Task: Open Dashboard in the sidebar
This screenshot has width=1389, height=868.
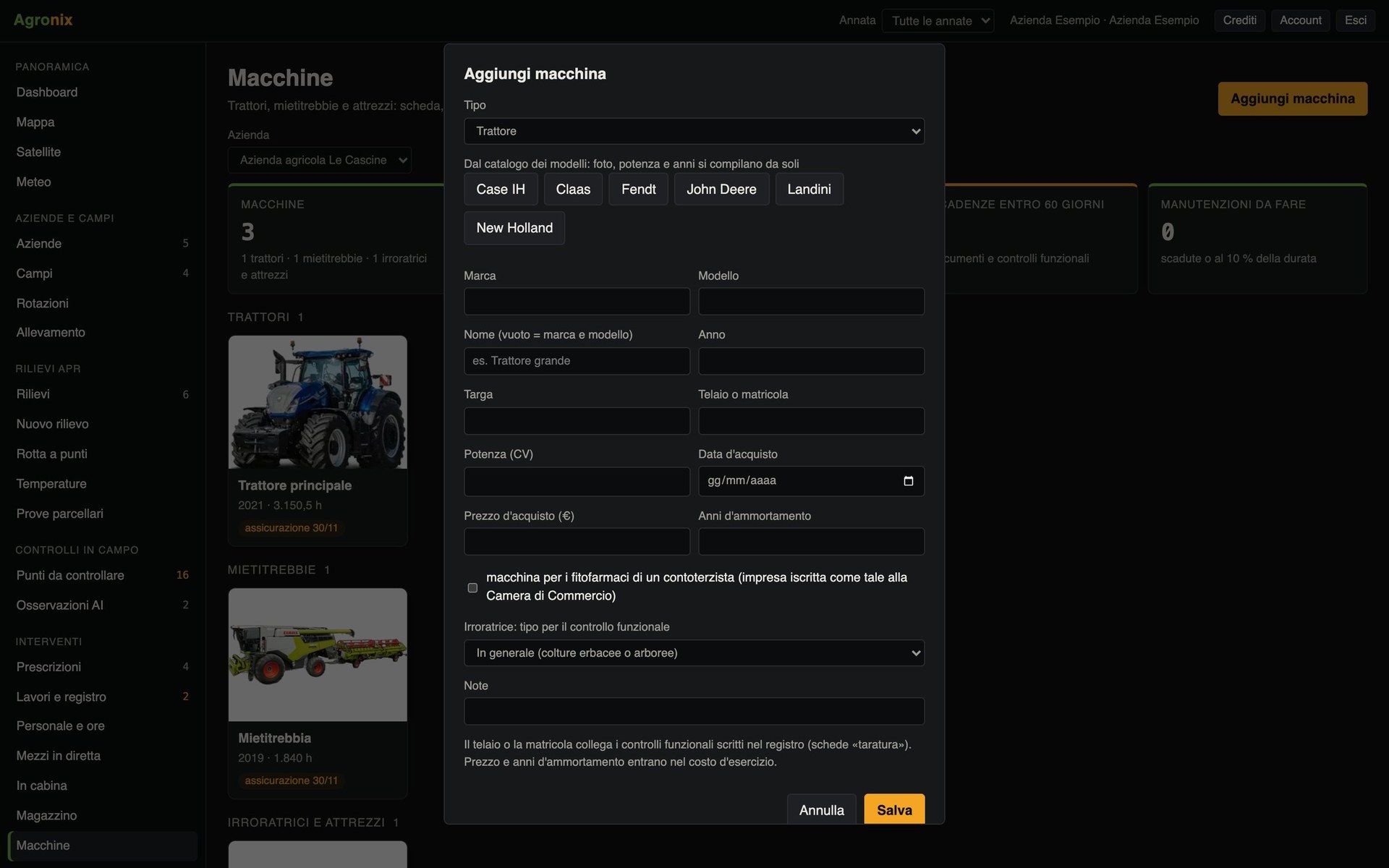Action: pyautogui.click(x=102, y=93)
